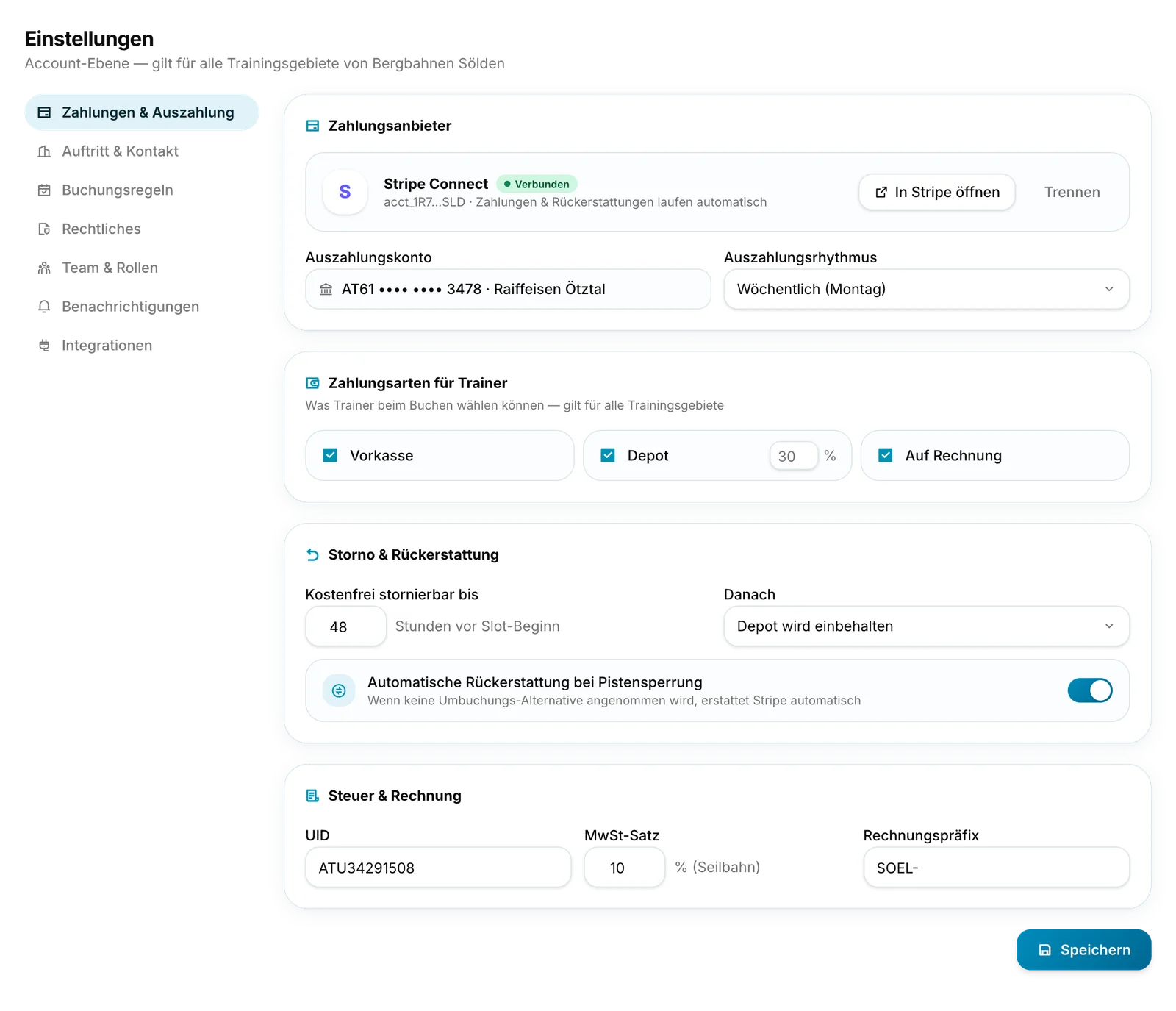Open Zahlungen & Auszahlung settings section
Image resolution: width=1176 pixels, height=1011 pixels.
point(142,112)
